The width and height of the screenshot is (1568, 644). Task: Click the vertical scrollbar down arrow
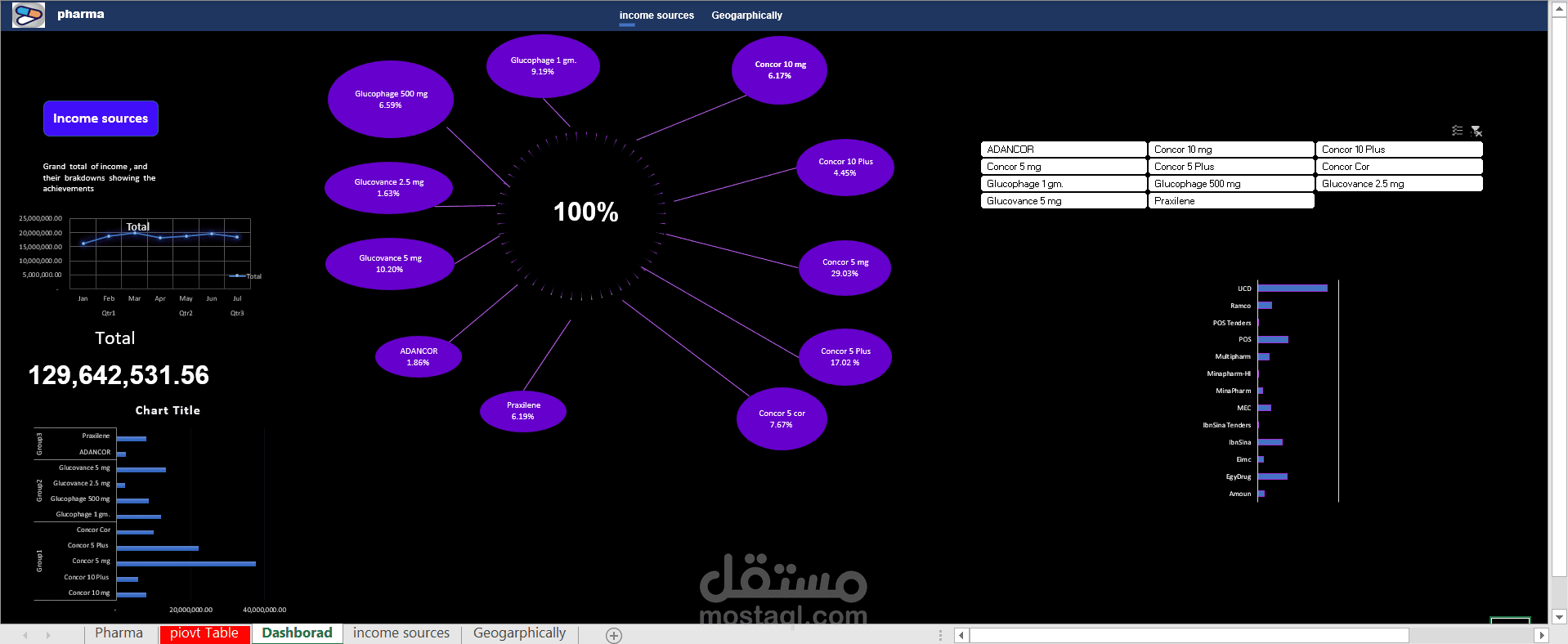click(1560, 617)
